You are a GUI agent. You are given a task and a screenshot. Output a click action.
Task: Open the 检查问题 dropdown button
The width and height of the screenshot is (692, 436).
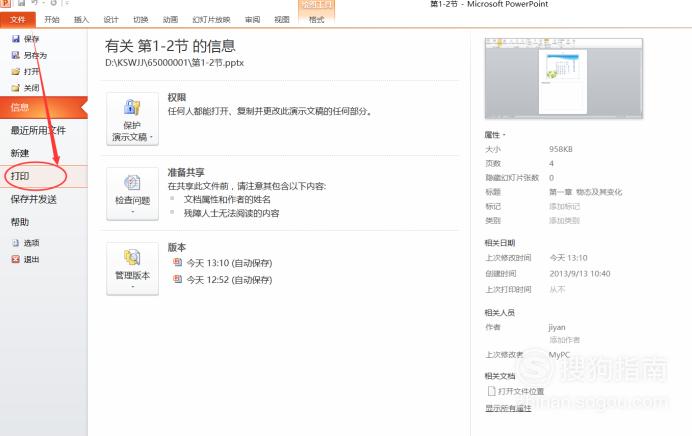tap(132, 194)
